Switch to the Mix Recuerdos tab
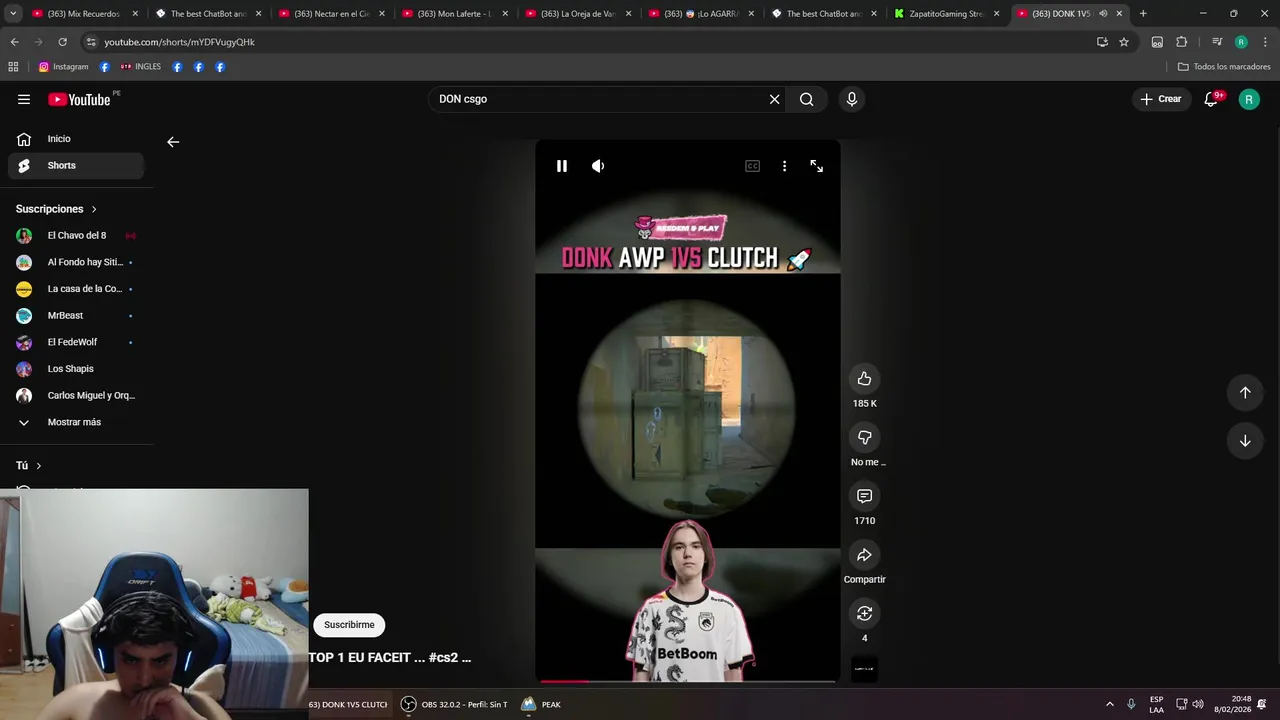Screen dimensions: 1280x720 pyautogui.click(x=83, y=14)
